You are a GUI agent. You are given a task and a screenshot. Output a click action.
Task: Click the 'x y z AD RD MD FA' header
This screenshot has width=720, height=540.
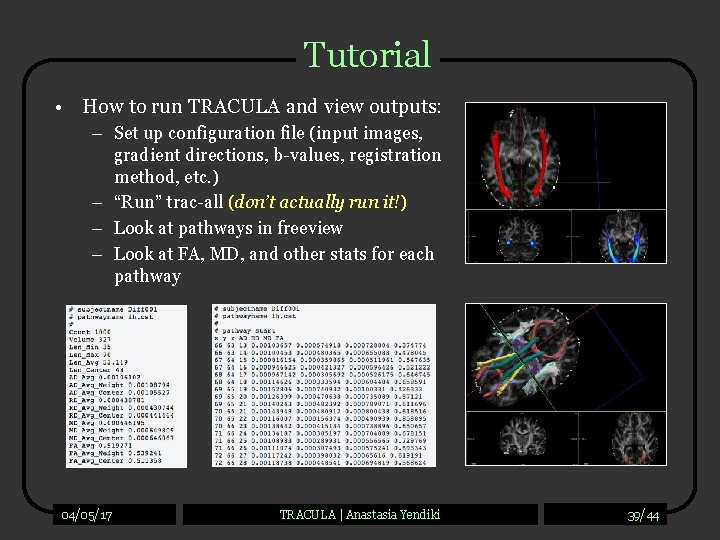(x=249, y=338)
